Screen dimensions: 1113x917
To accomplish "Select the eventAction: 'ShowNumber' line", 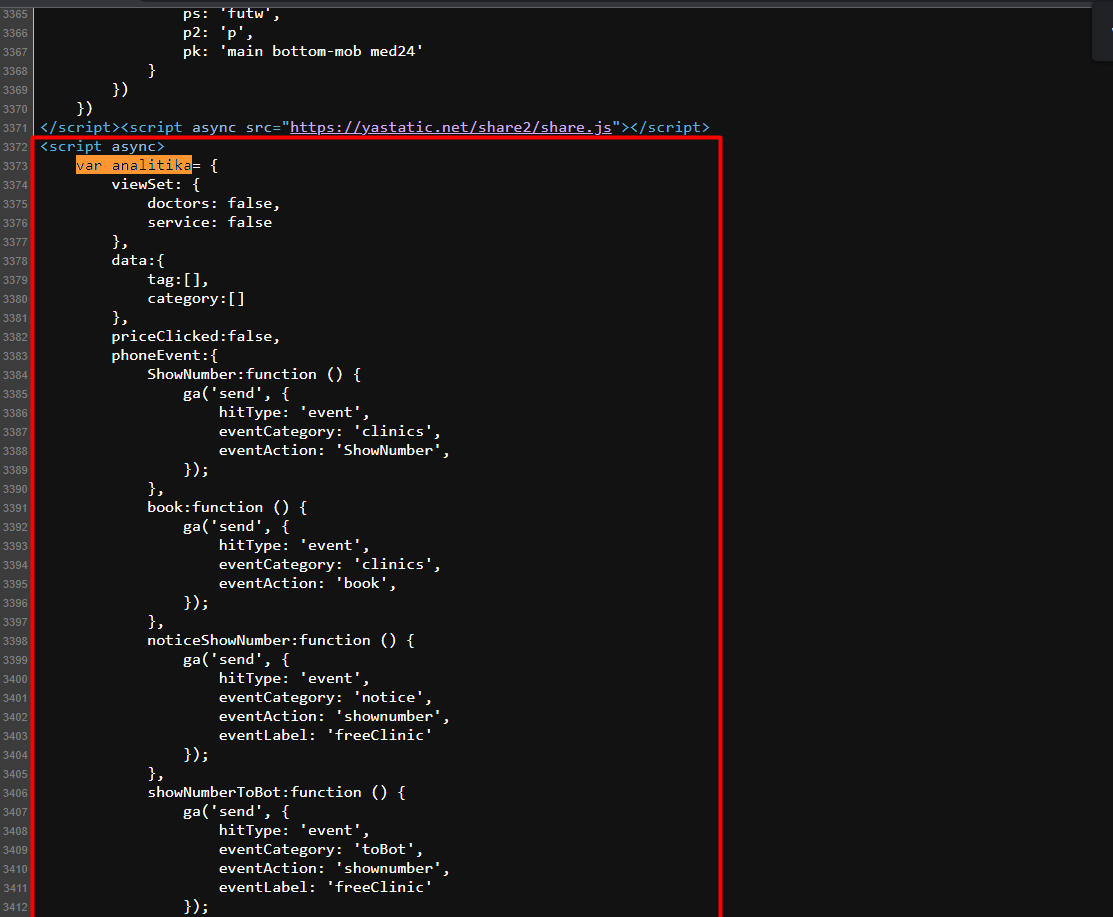I will click(x=334, y=451).
